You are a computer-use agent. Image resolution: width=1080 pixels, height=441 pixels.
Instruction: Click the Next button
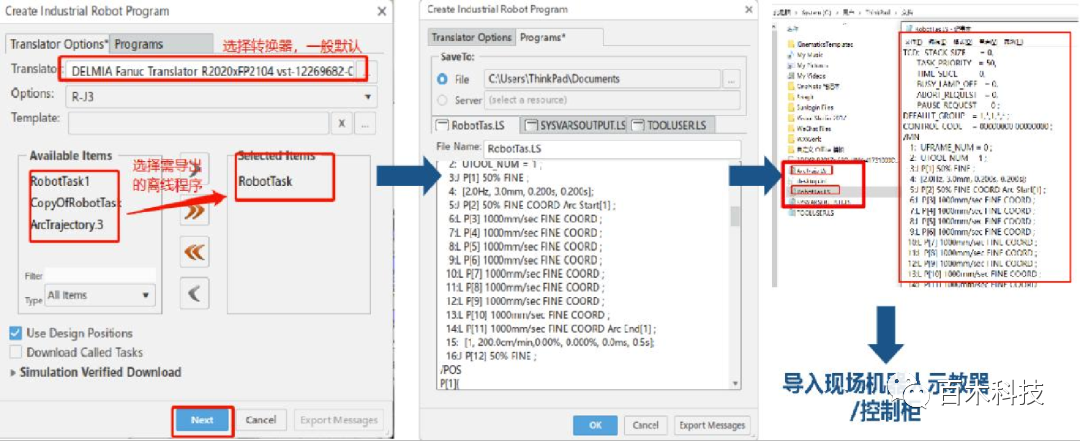click(202, 420)
